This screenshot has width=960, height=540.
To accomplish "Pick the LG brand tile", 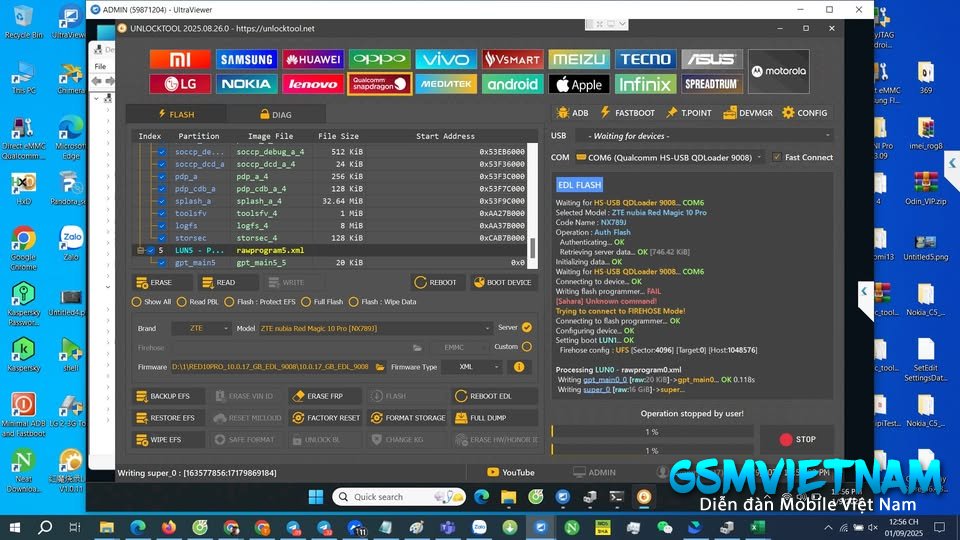I will (180, 84).
